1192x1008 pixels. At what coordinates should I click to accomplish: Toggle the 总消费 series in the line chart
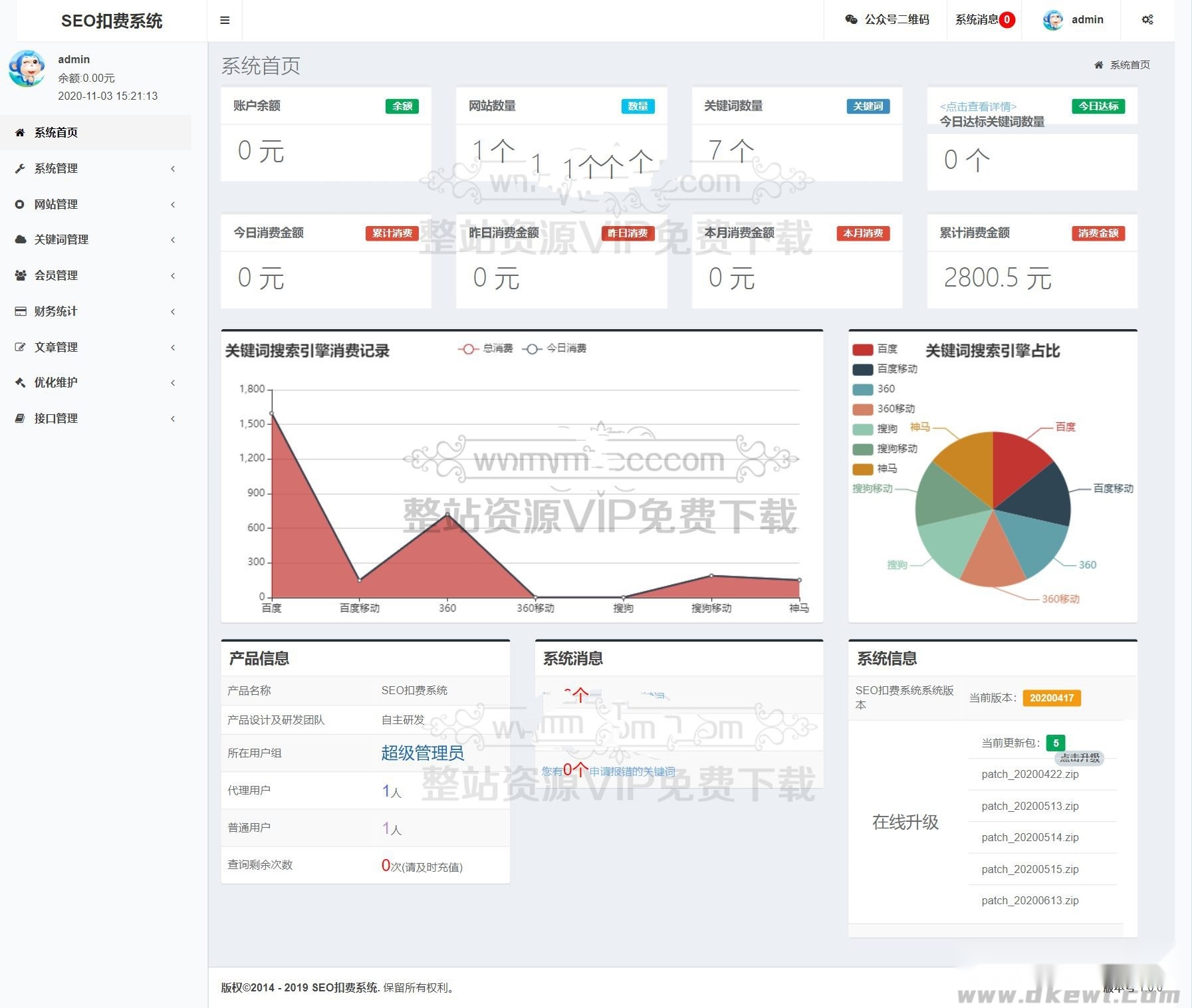(x=485, y=348)
